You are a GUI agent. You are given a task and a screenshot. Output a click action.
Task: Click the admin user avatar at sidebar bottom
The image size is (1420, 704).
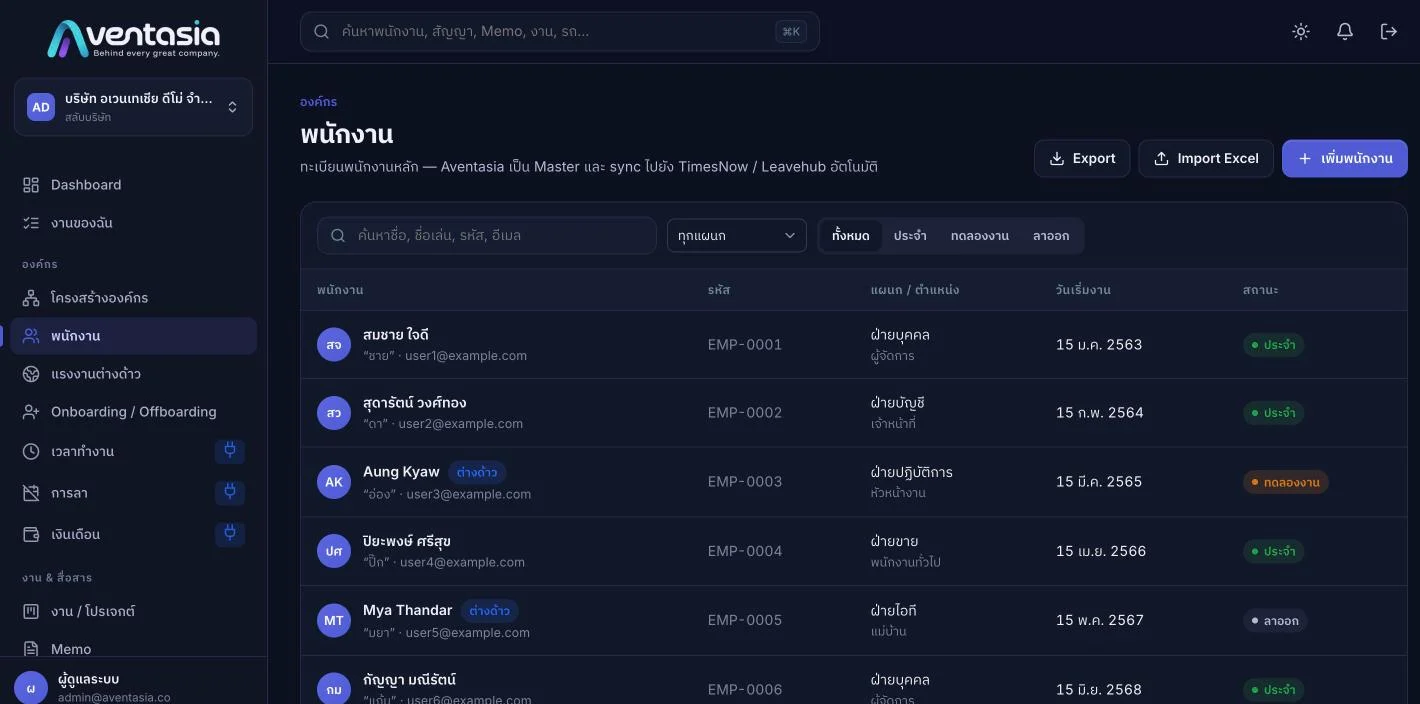click(31, 688)
